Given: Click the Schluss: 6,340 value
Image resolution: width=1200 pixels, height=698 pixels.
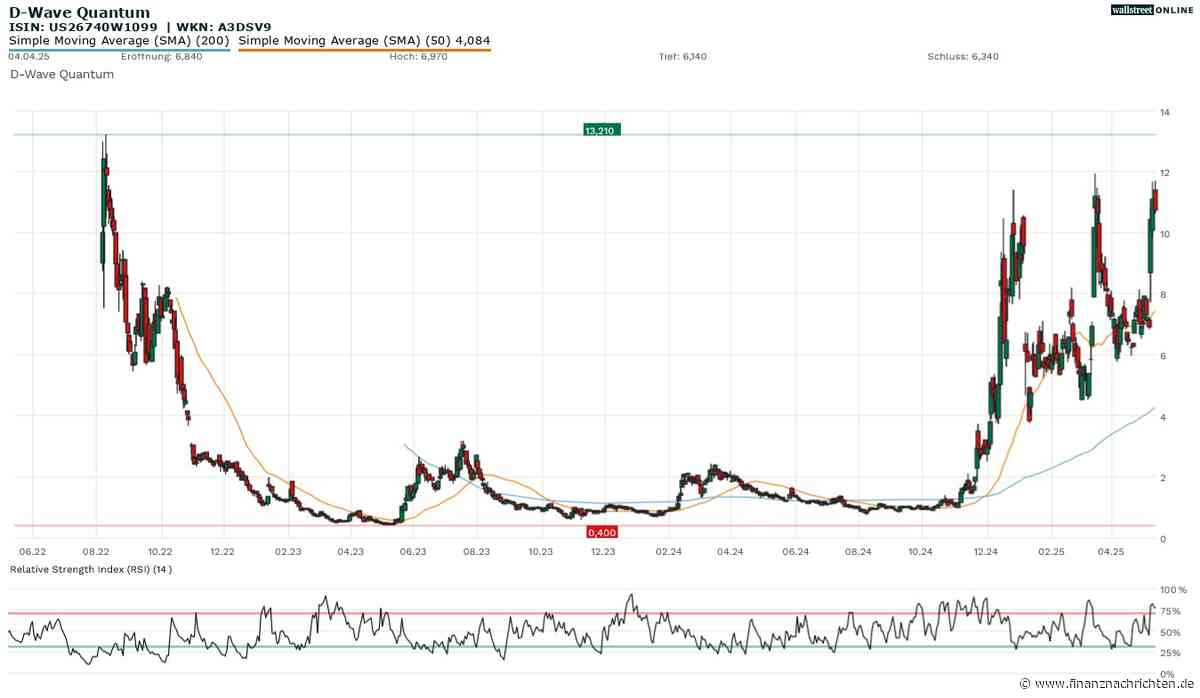Looking at the screenshot, I should click(x=963, y=56).
